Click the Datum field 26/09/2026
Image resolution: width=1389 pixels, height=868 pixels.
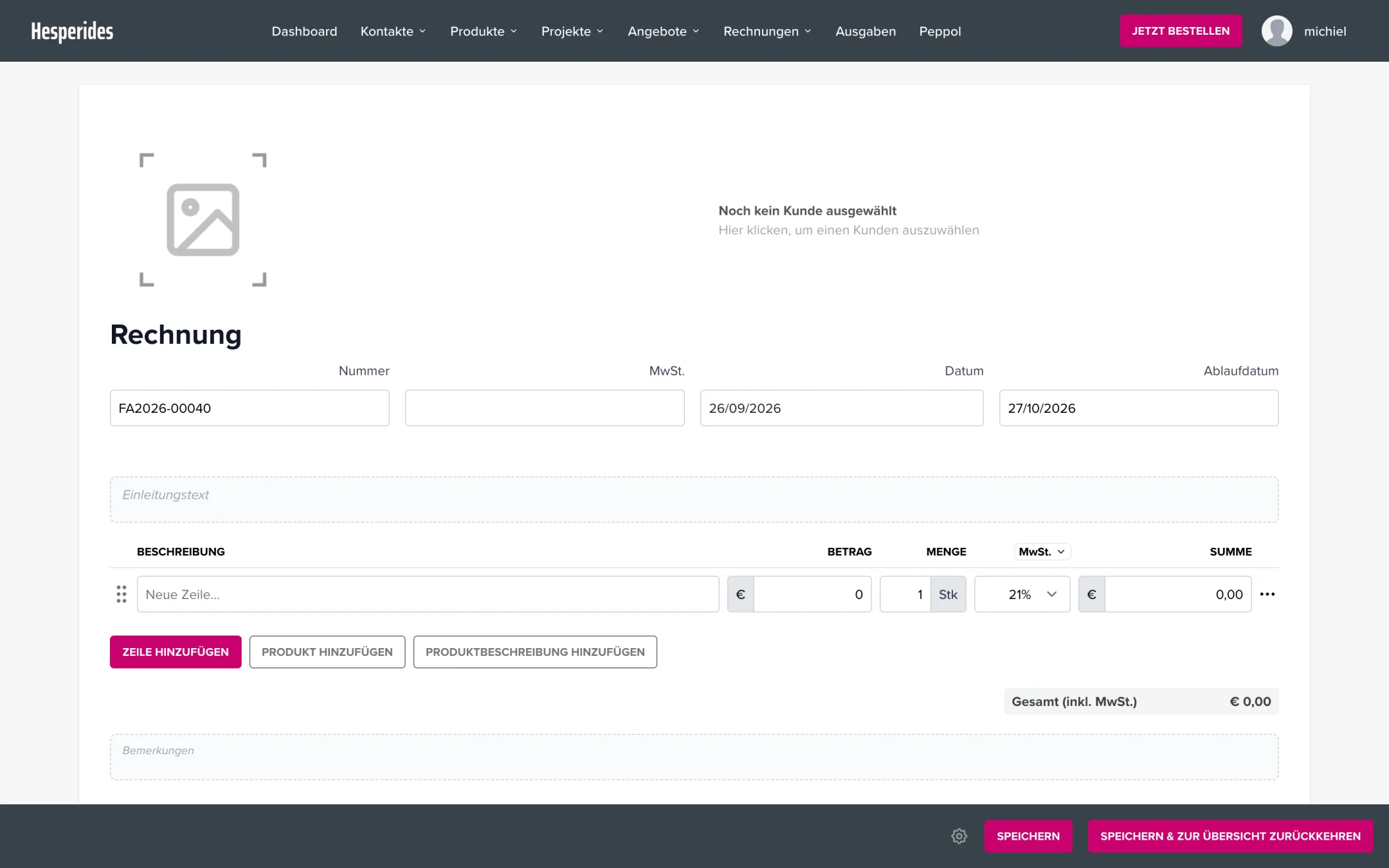842,408
